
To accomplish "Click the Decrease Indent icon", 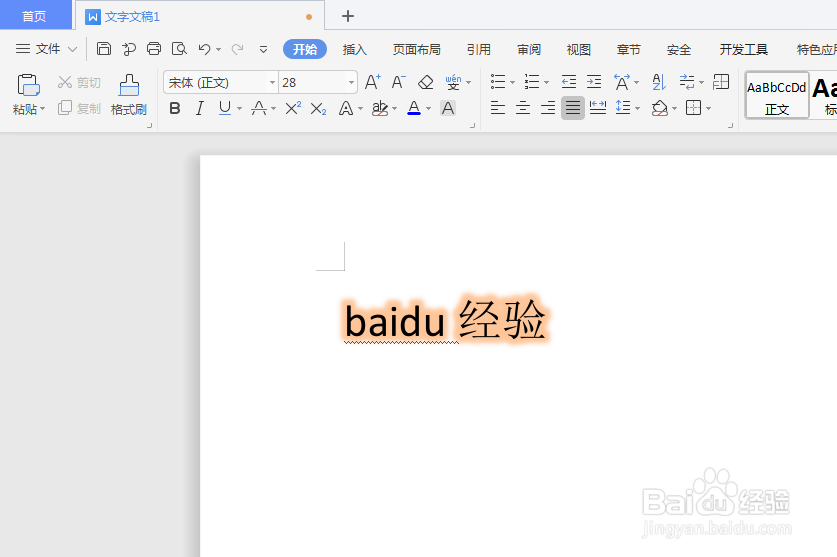I will pos(569,82).
